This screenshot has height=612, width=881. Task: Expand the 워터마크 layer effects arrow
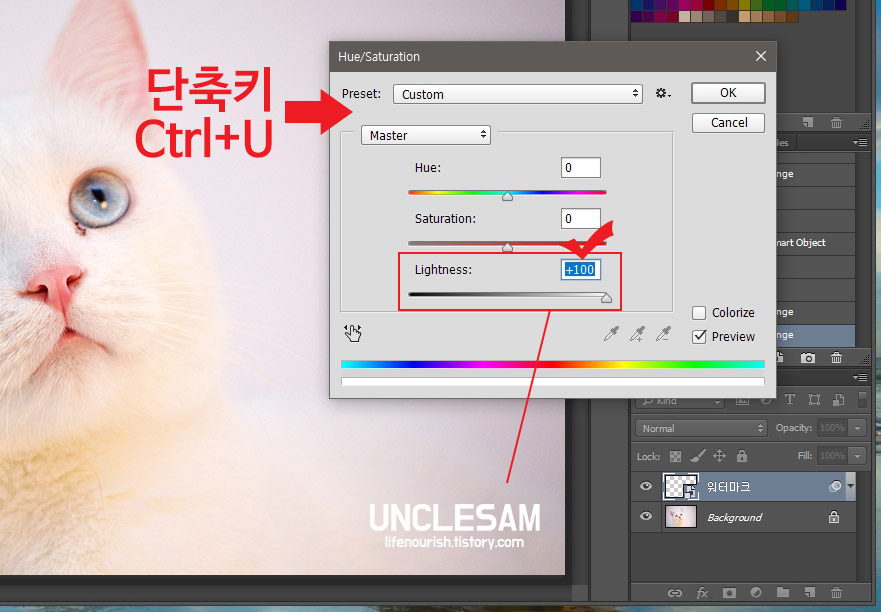click(x=851, y=486)
